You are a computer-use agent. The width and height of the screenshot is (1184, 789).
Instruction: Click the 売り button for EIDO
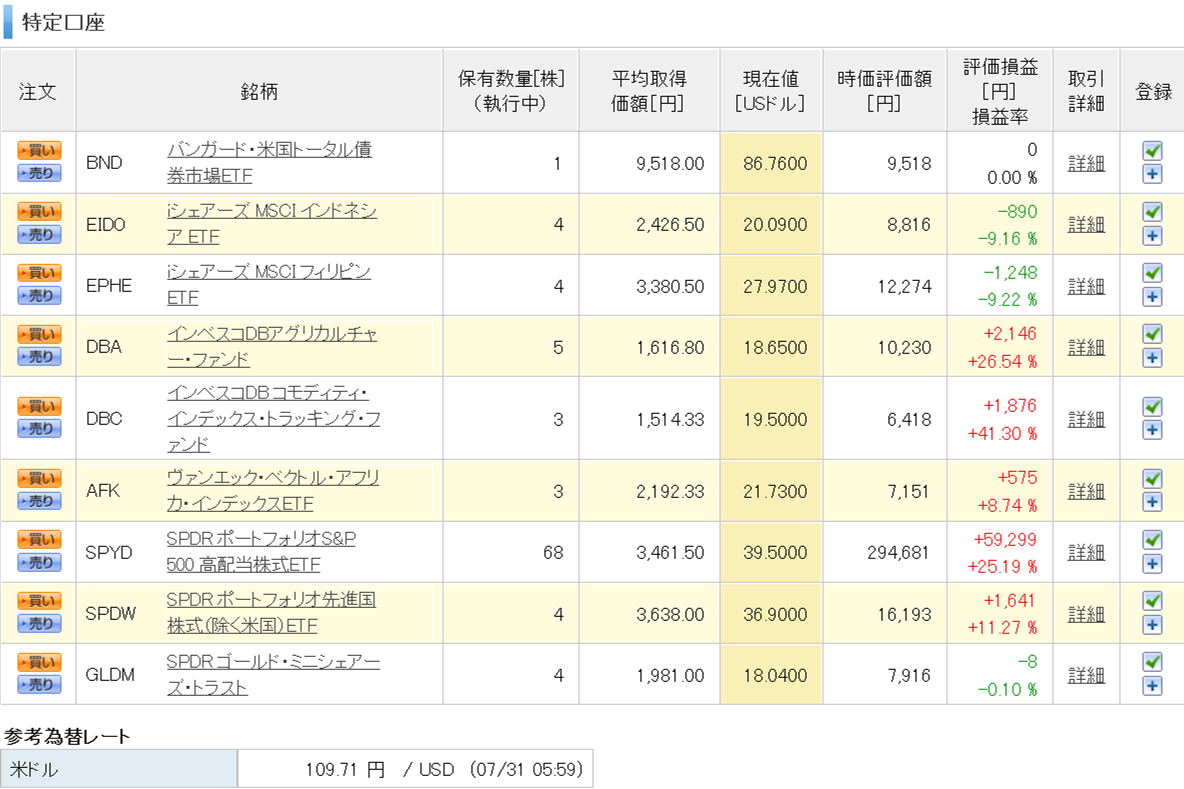39,235
